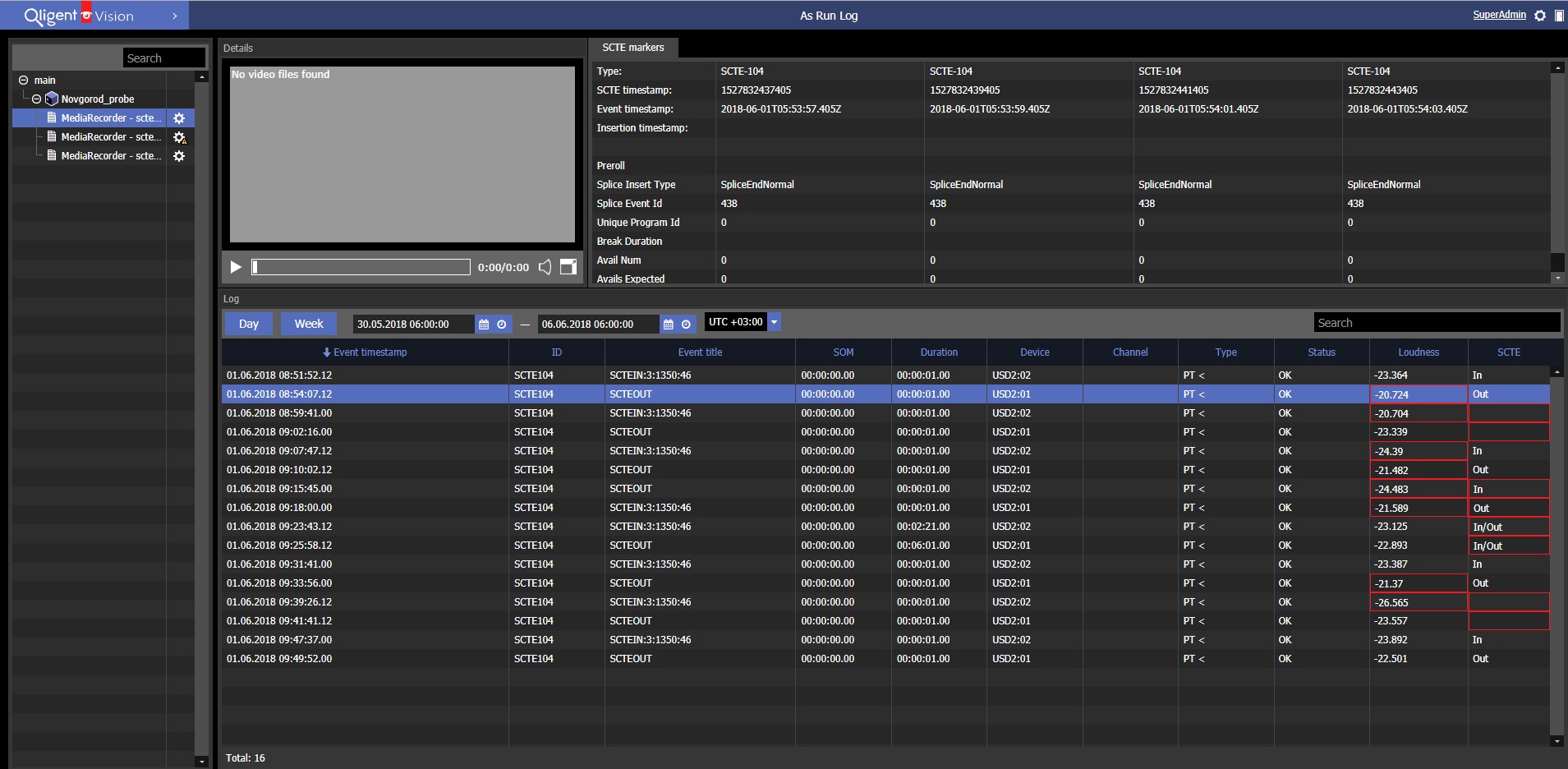Open settings gear in top header
The image size is (1568, 769).
pyautogui.click(x=1540, y=16)
